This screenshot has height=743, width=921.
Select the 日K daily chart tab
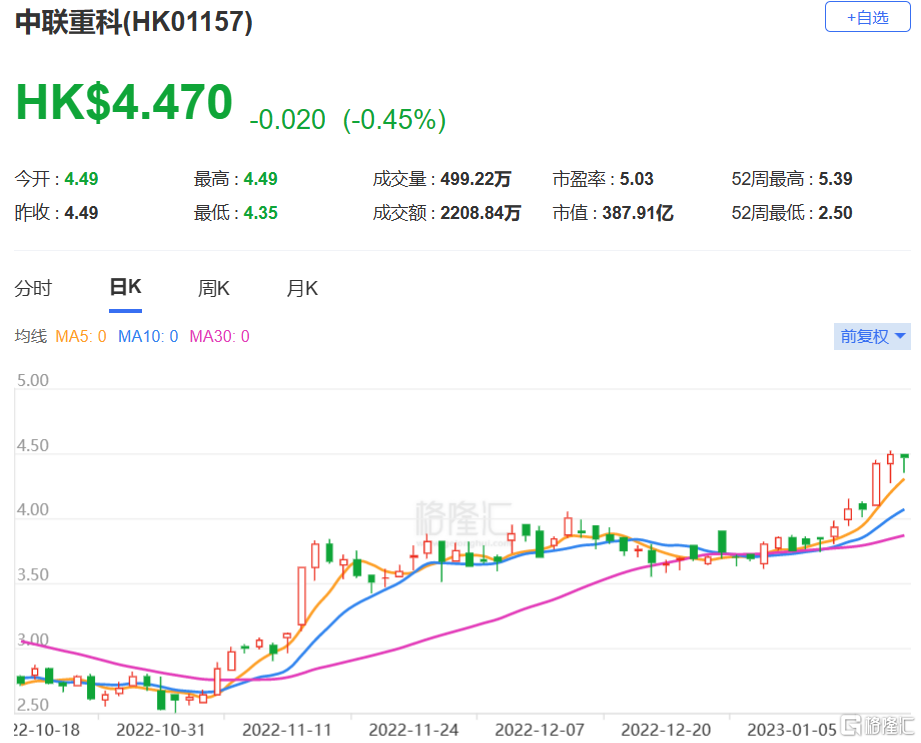point(125,288)
